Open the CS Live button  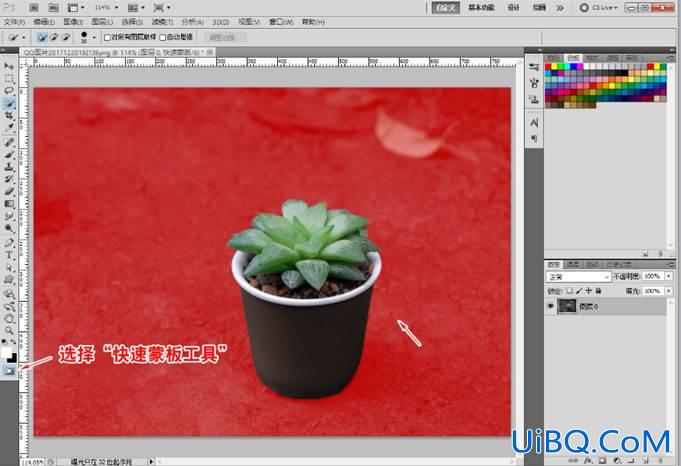pyautogui.click(x=599, y=7)
